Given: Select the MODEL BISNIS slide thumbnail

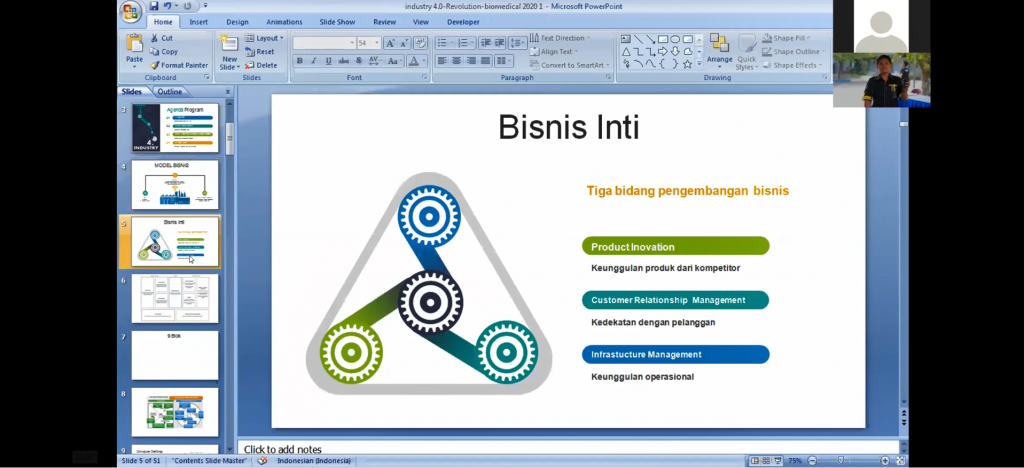Looking at the screenshot, I should (174, 184).
